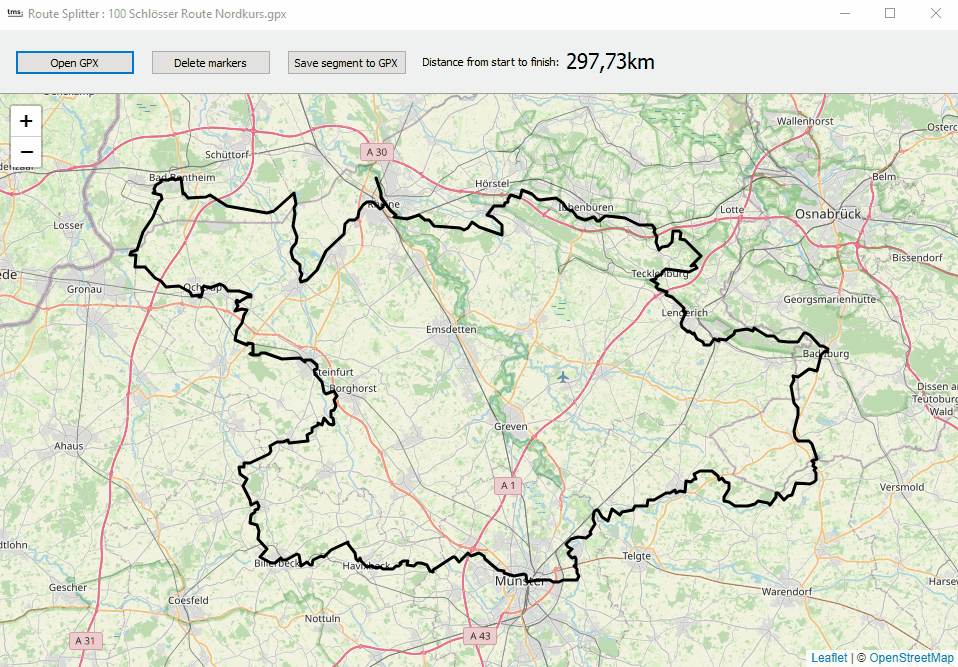
Task: Click the Lengerich town label
Action: point(684,312)
